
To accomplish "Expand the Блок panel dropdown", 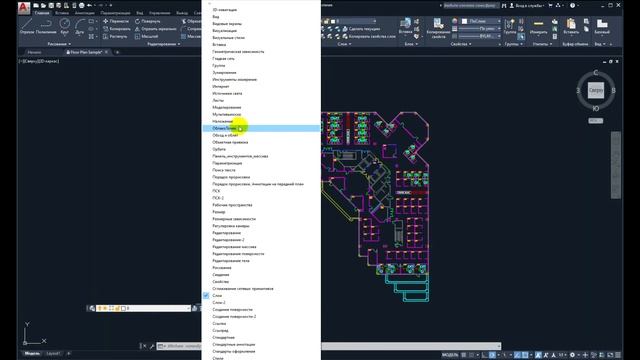I will [x=411, y=44].
